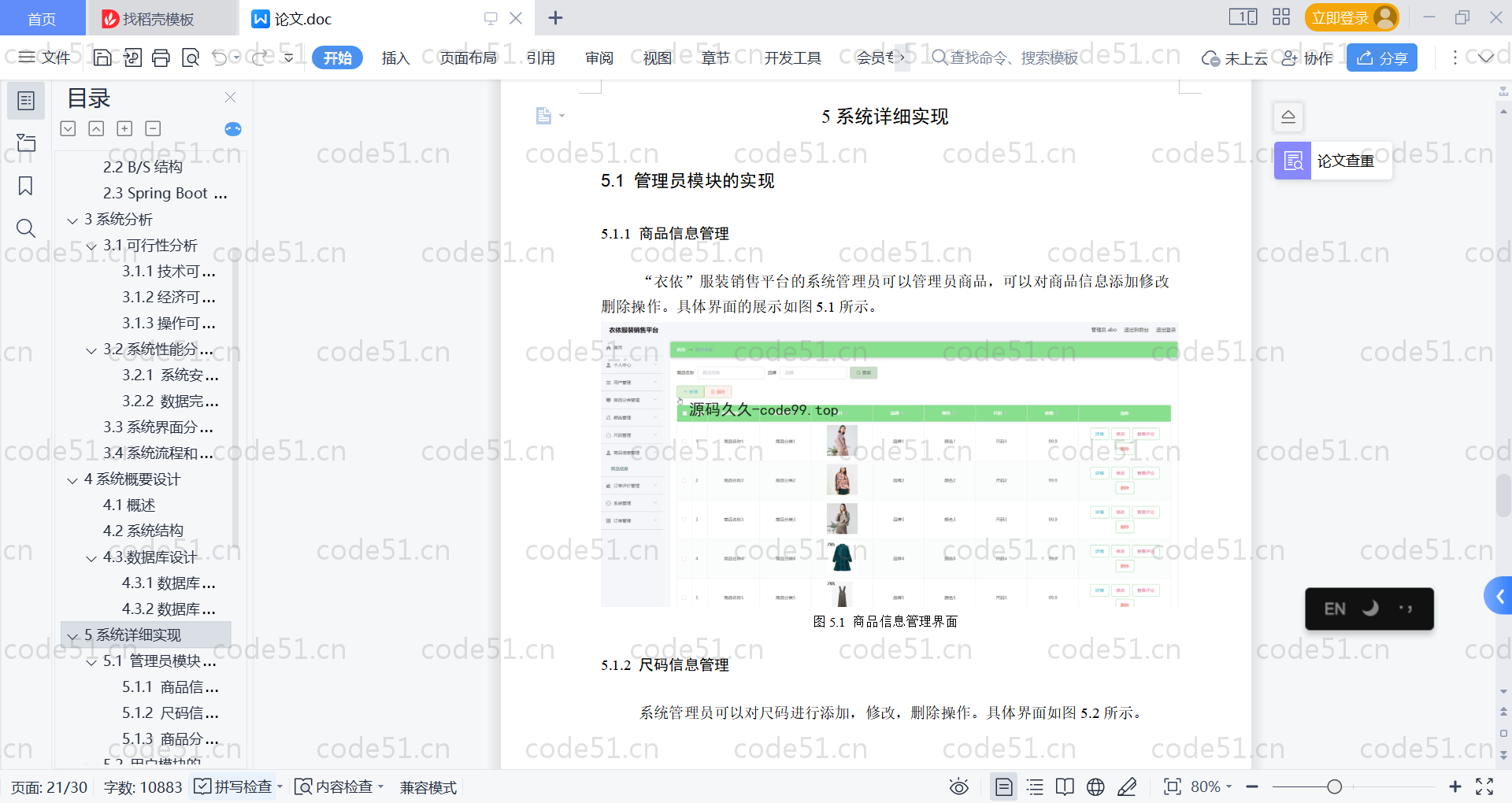Click the 未上云 cloud status button
The image size is (1512, 803).
[x=1235, y=57]
